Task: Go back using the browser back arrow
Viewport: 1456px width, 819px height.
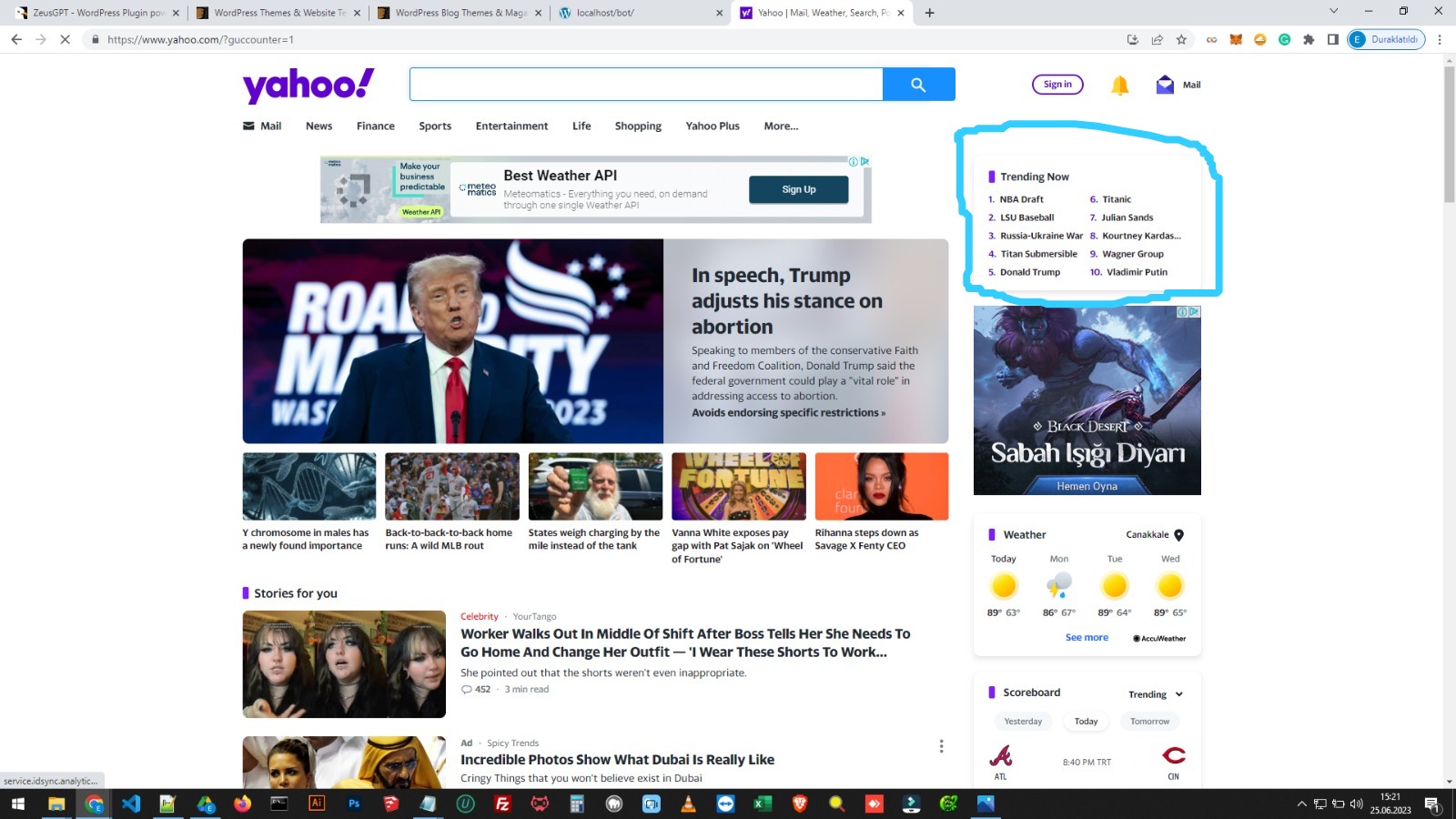Action: pos(16,39)
